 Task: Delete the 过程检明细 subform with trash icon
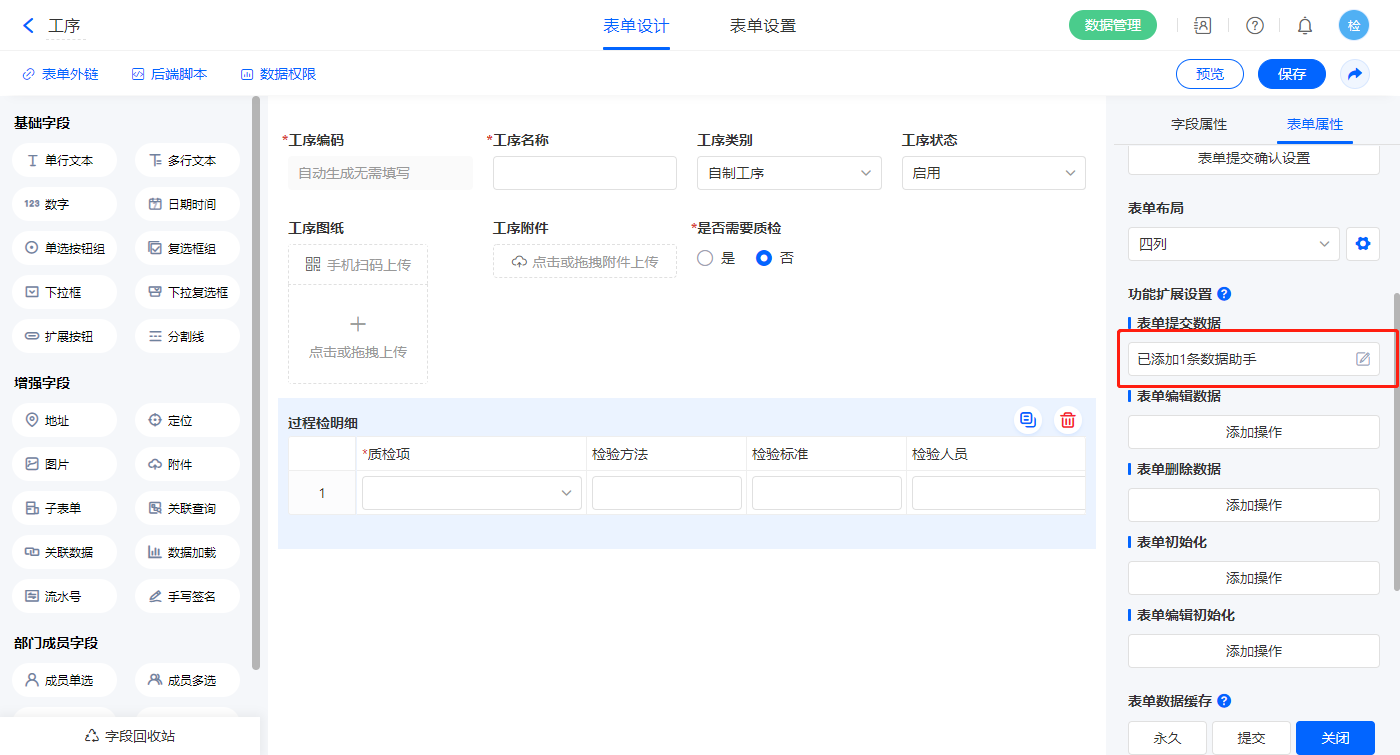tap(1068, 420)
